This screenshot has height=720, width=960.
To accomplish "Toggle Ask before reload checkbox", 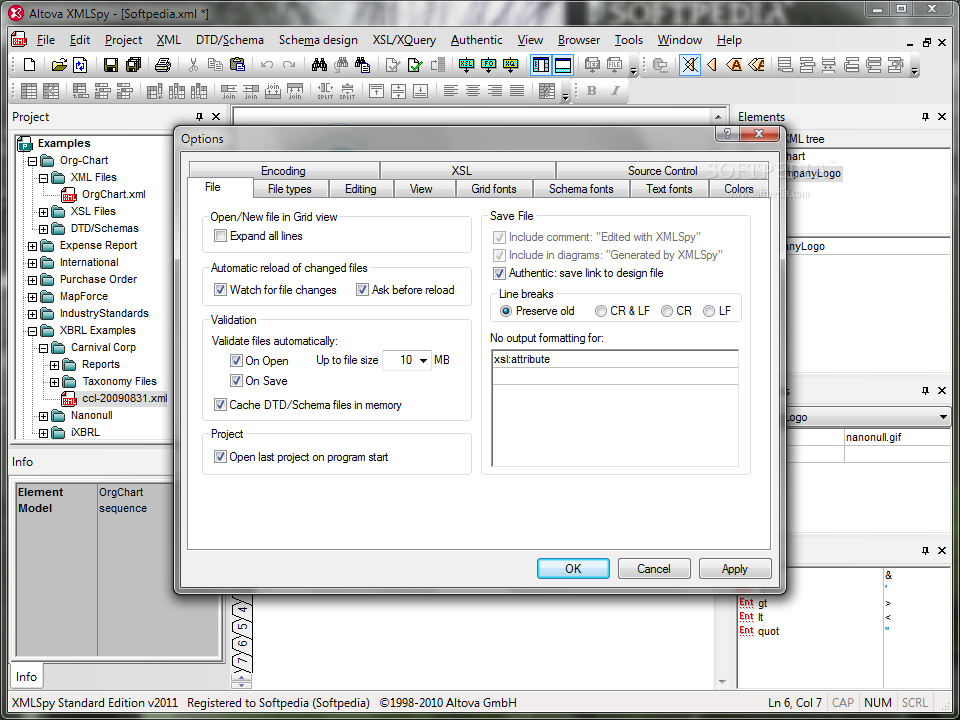I will [x=362, y=290].
